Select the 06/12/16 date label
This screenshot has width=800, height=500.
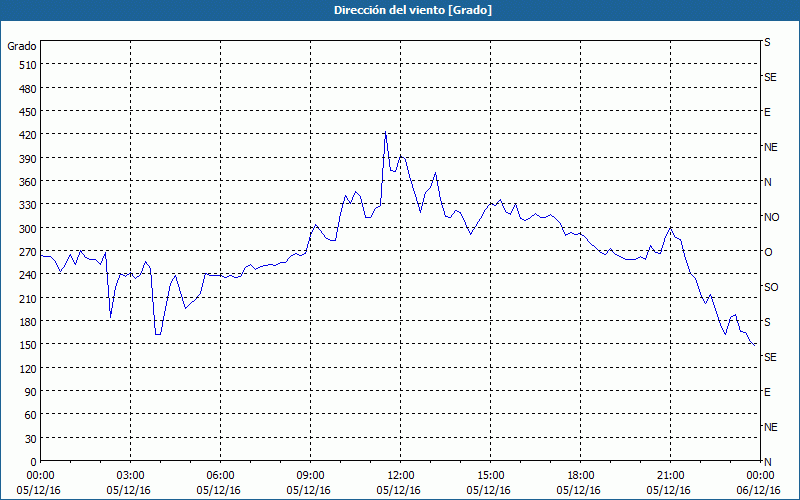click(758, 490)
